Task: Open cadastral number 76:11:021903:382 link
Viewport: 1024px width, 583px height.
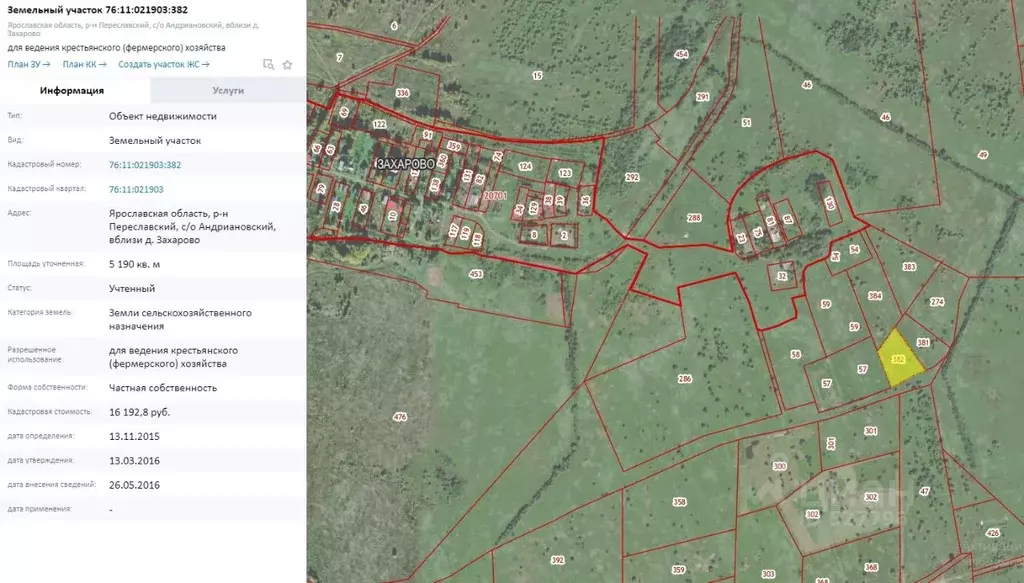Action: (x=145, y=165)
